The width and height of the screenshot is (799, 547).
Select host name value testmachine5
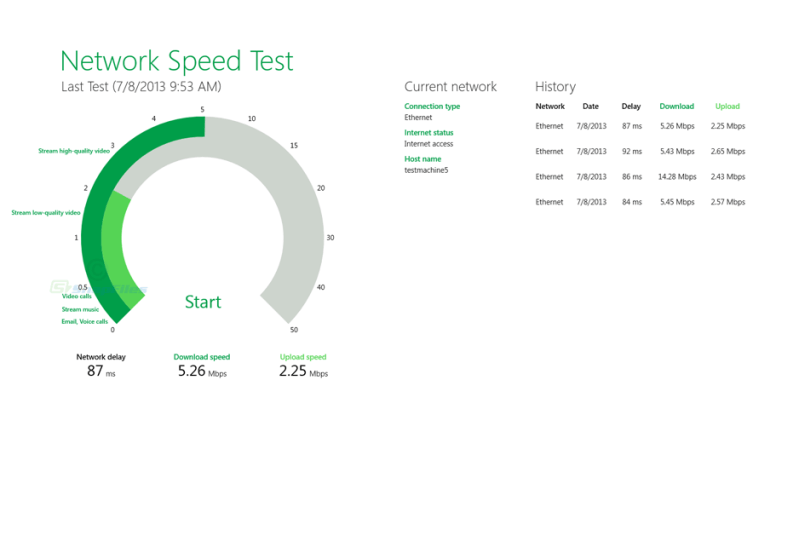coord(426,170)
